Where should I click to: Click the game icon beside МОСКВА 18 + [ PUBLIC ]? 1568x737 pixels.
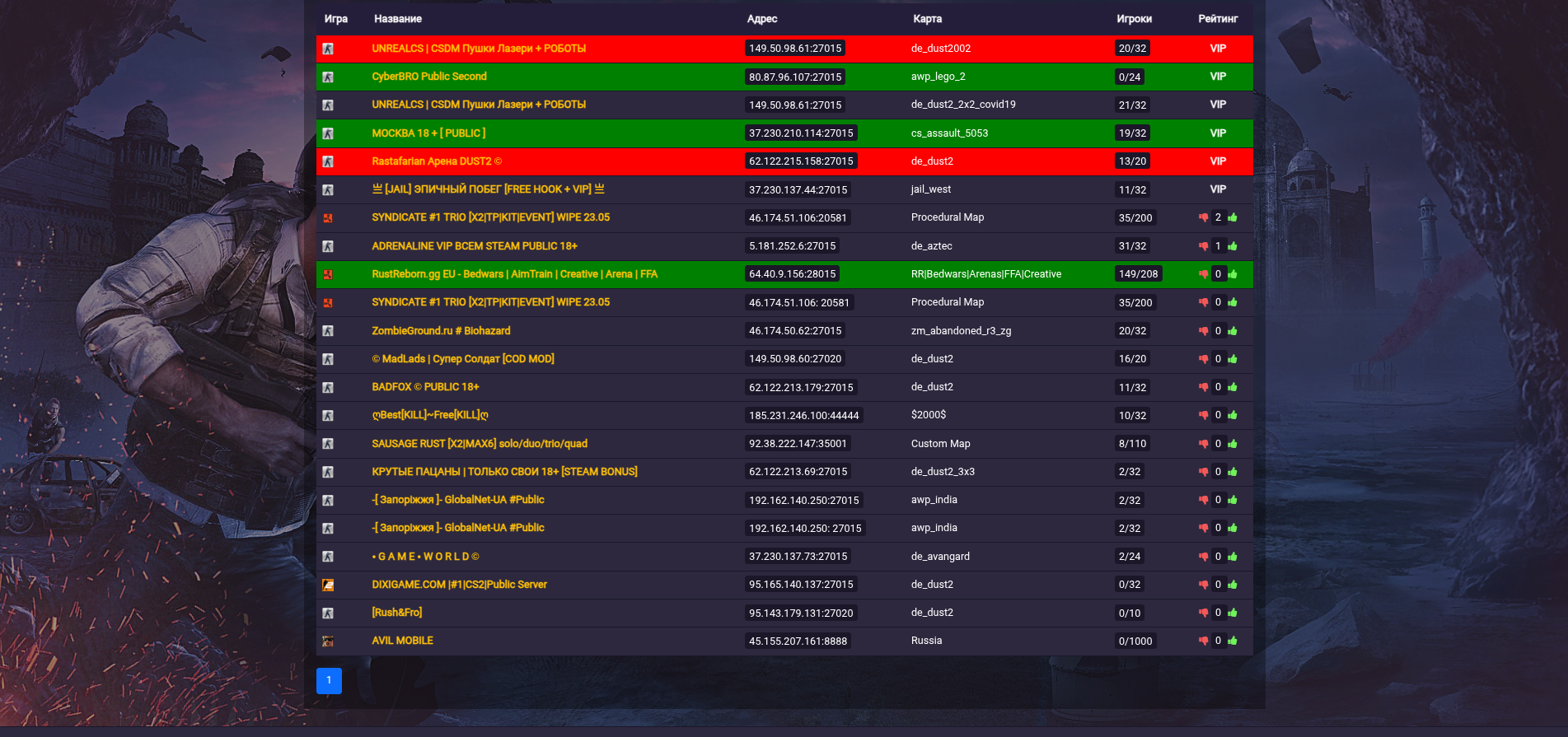[328, 133]
